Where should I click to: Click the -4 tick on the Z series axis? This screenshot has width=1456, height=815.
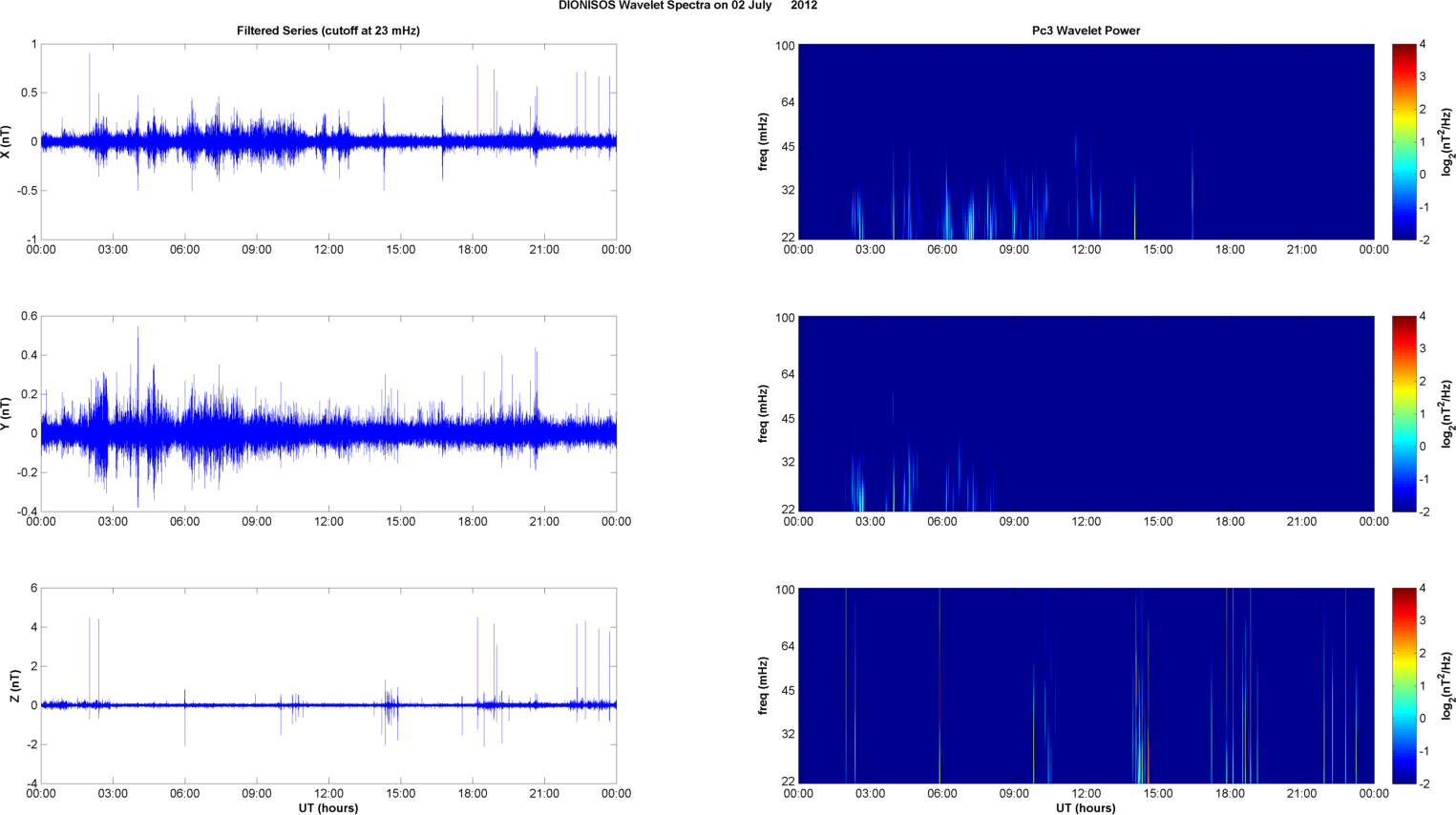click(32, 784)
